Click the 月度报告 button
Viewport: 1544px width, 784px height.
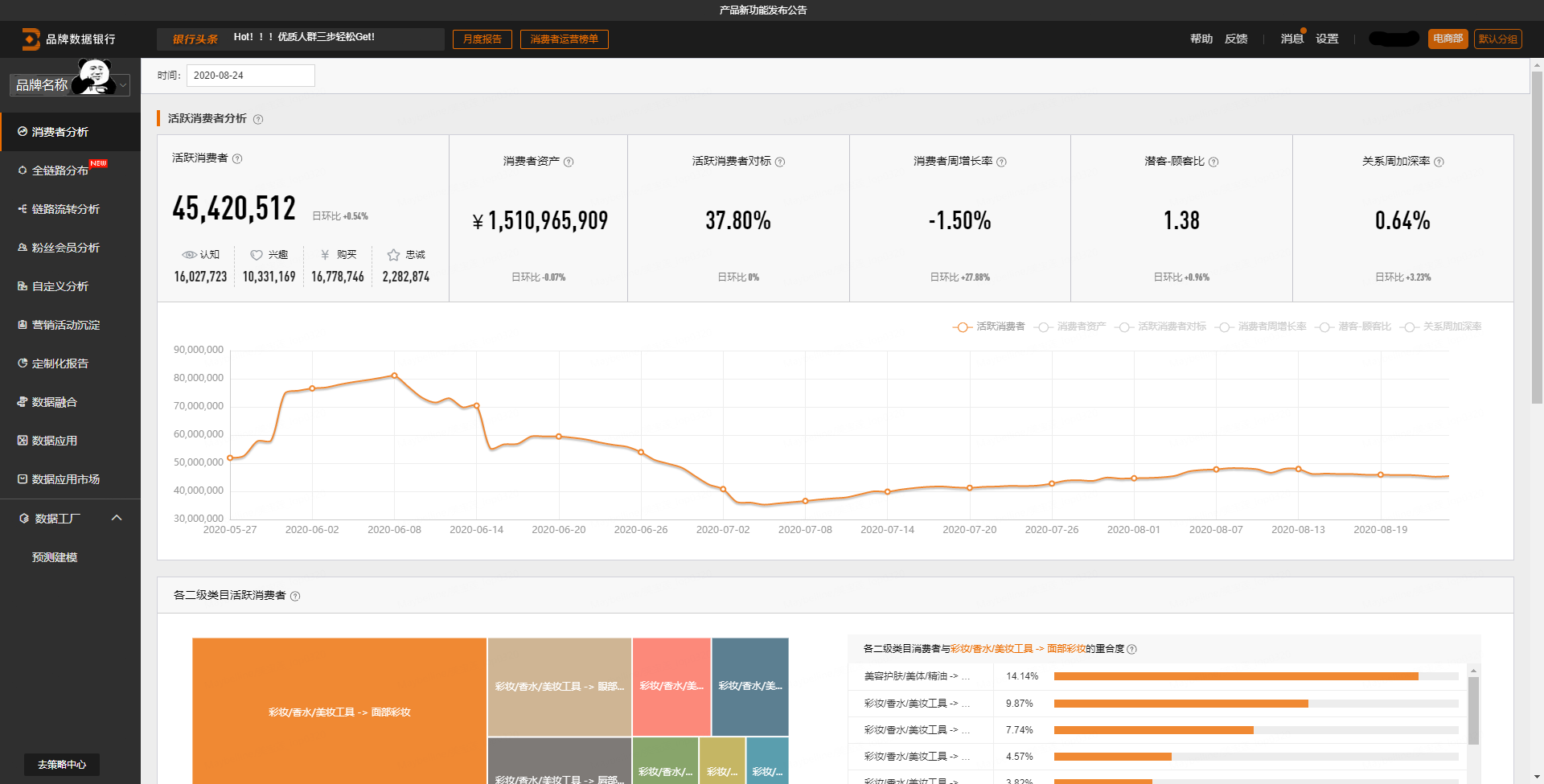[482, 39]
